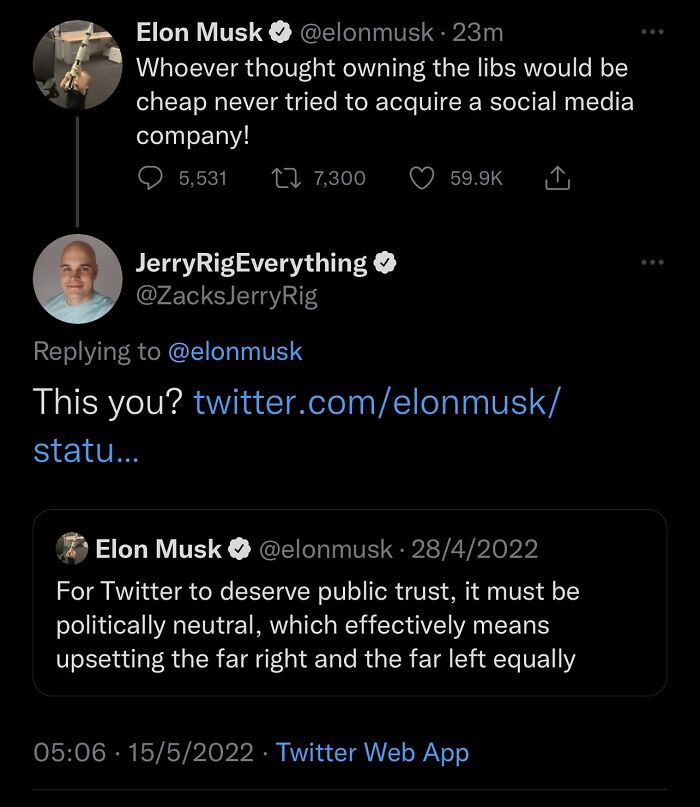Click @elonmusk in the Replying to line

234,351
